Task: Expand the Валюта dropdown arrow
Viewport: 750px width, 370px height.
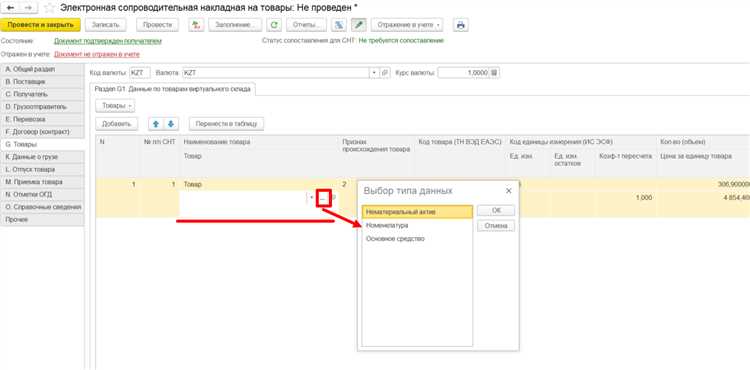Action: click(x=375, y=73)
